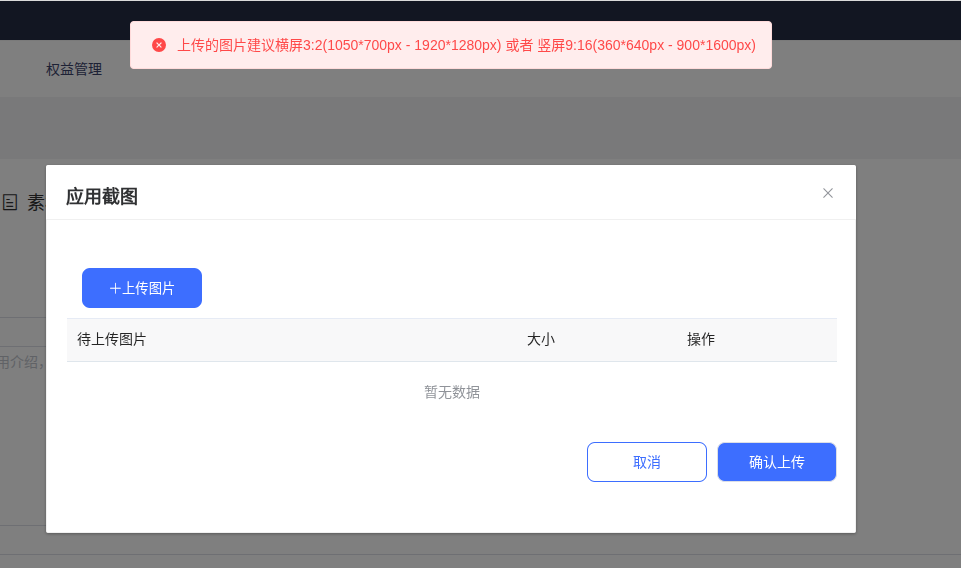Click the red error icon in alert
The width and height of the screenshot is (961, 568).
159,45
